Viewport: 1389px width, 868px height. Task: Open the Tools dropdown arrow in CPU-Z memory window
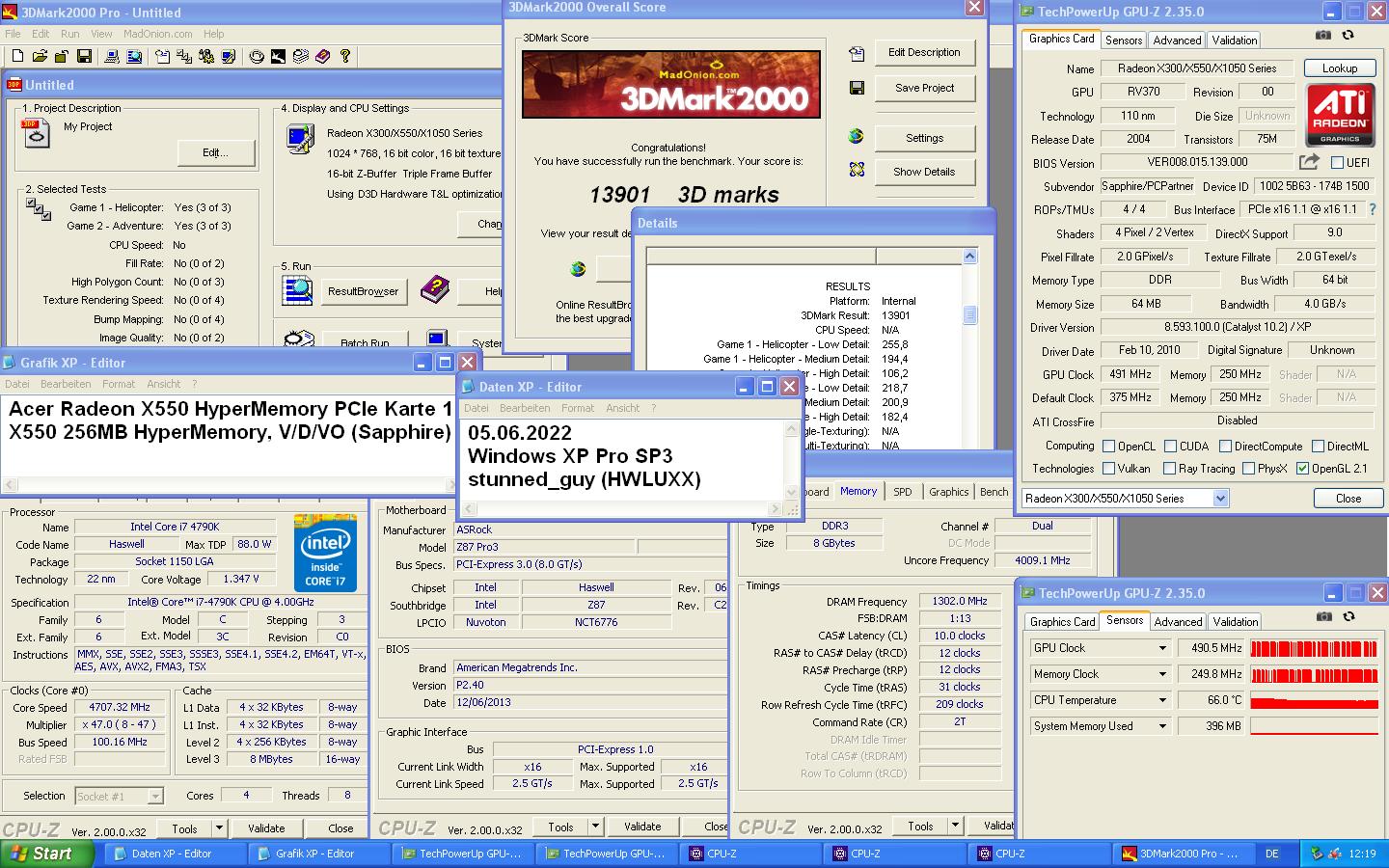(955, 826)
